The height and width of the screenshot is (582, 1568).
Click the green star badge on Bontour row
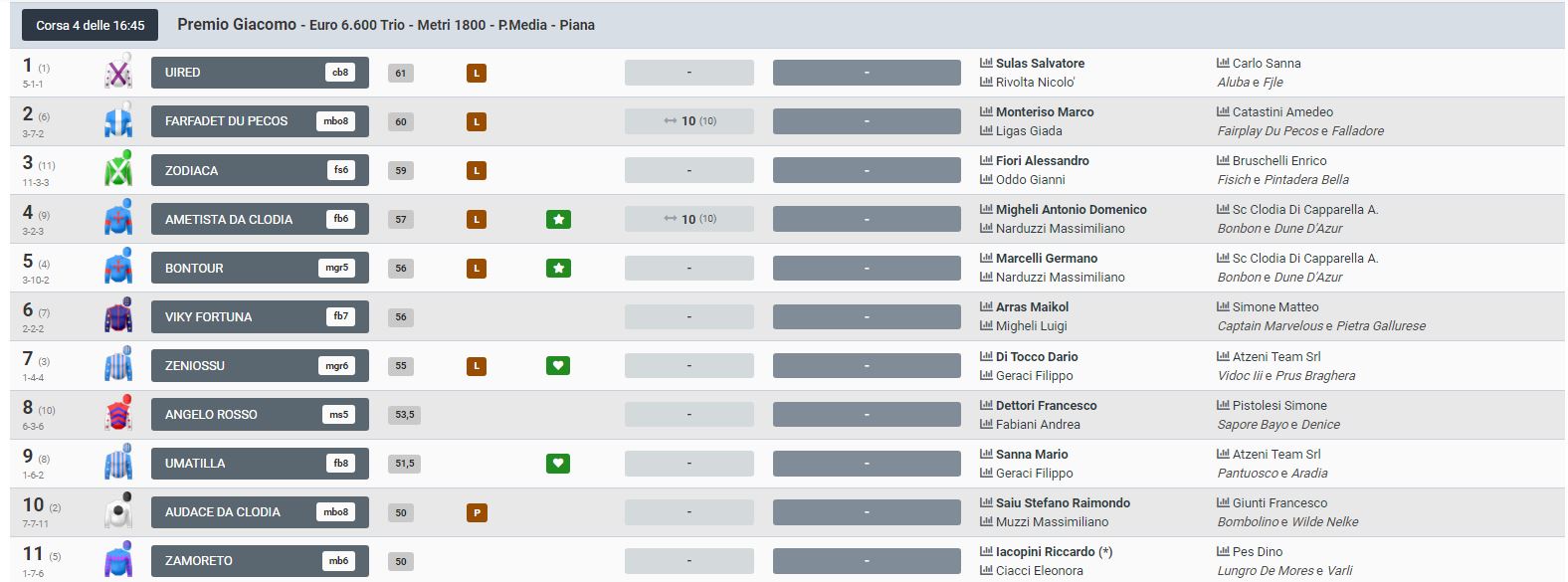[558, 268]
